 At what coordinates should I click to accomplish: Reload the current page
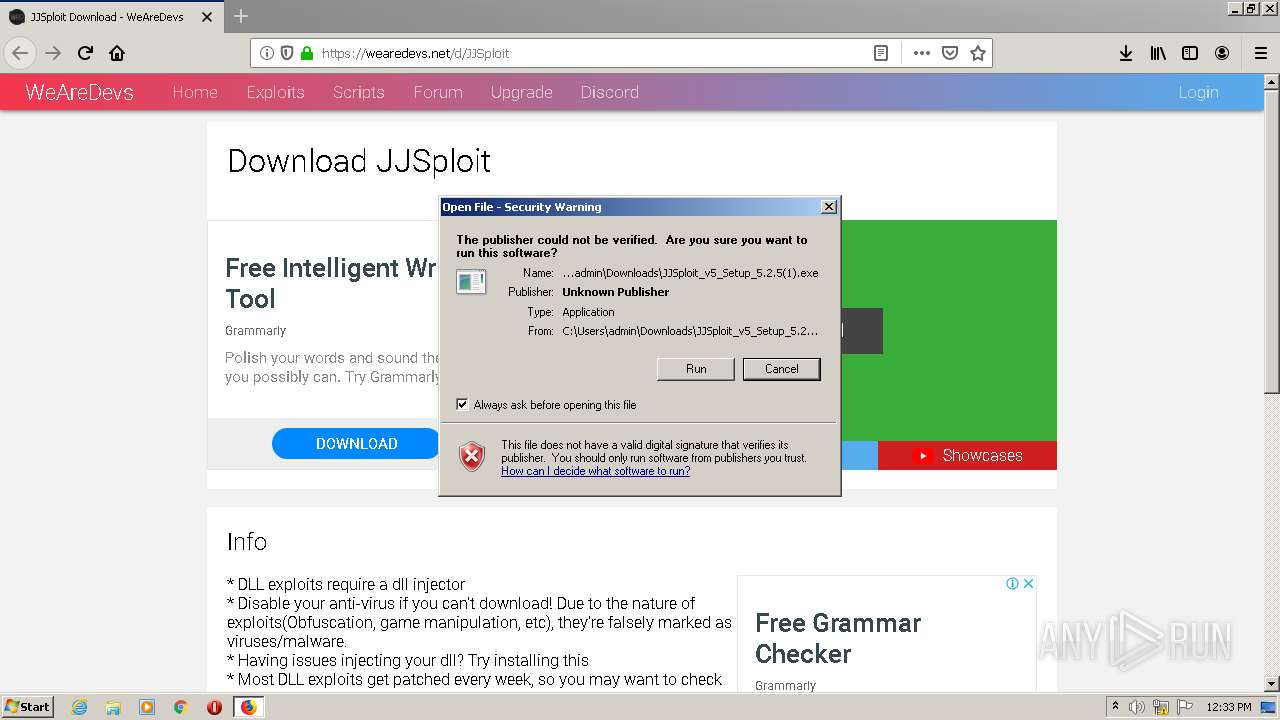pos(85,53)
